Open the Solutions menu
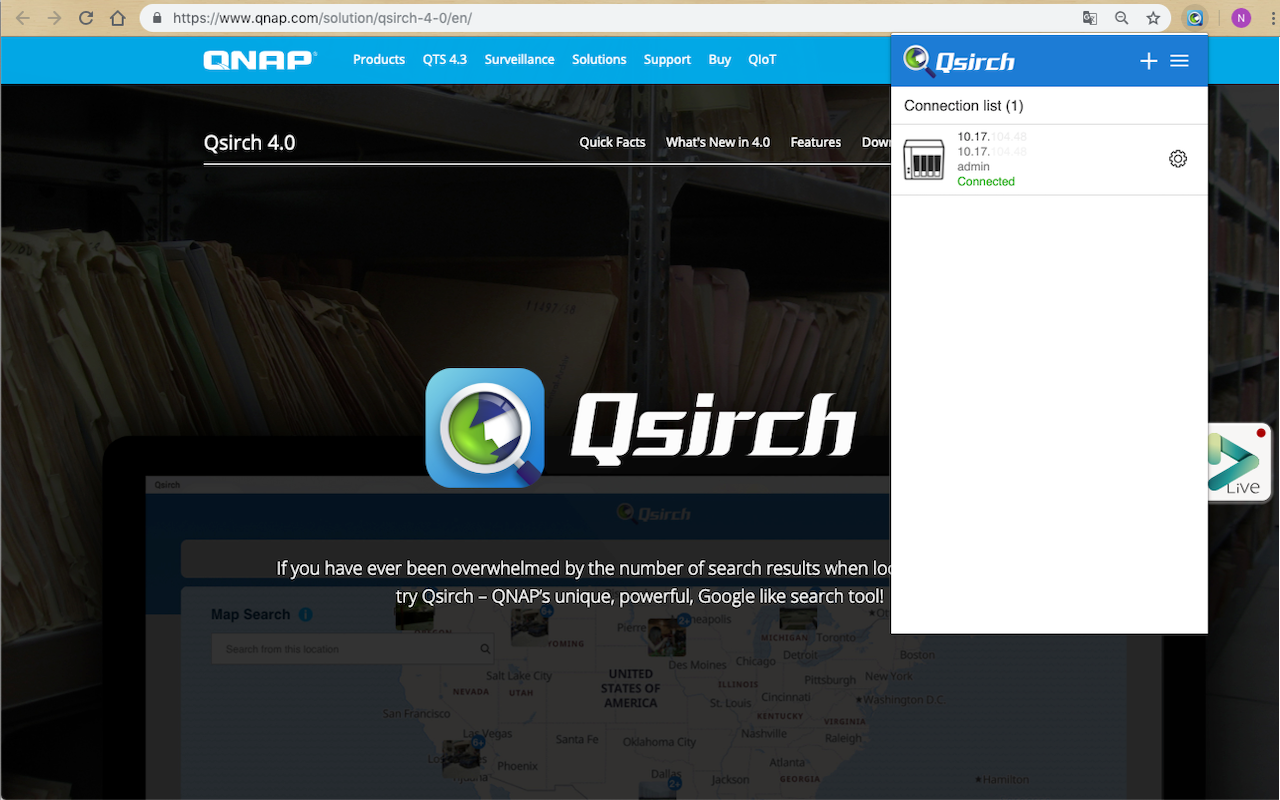Screen dimensions: 1280x800 (x=599, y=59)
